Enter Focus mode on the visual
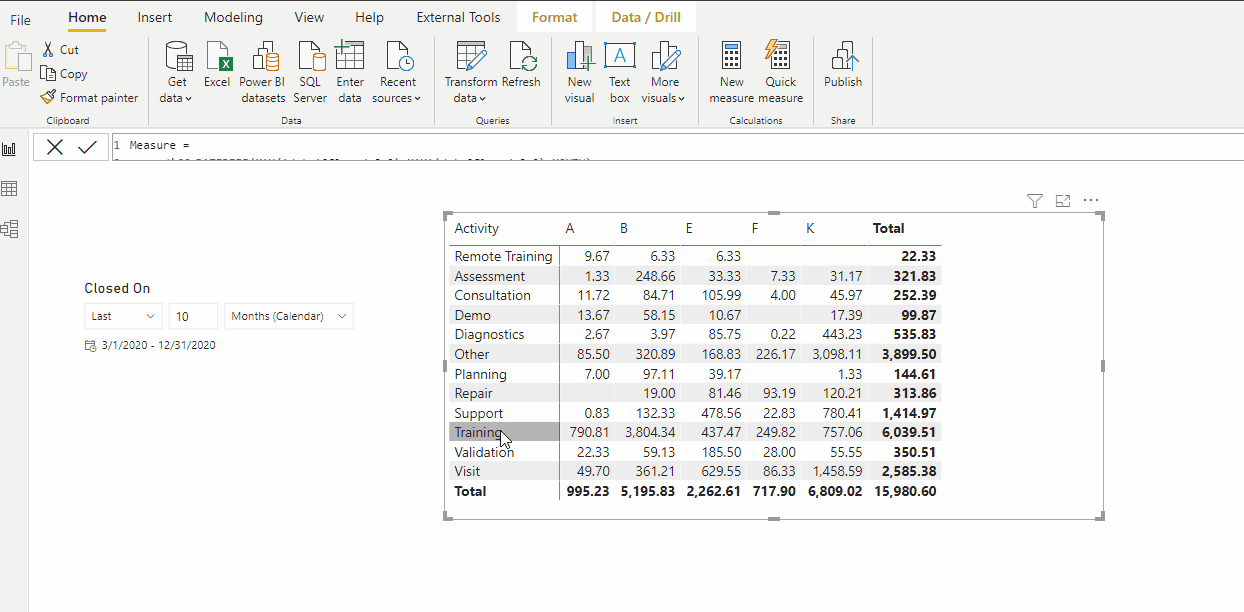This screenshot has height=612, width=1244. 1063,201
